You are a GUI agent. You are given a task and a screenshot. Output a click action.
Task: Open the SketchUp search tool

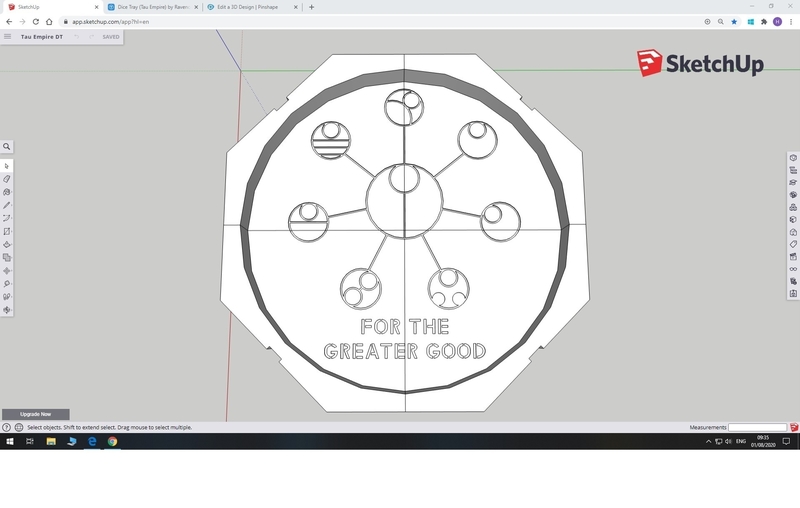(x=7, y=146)
